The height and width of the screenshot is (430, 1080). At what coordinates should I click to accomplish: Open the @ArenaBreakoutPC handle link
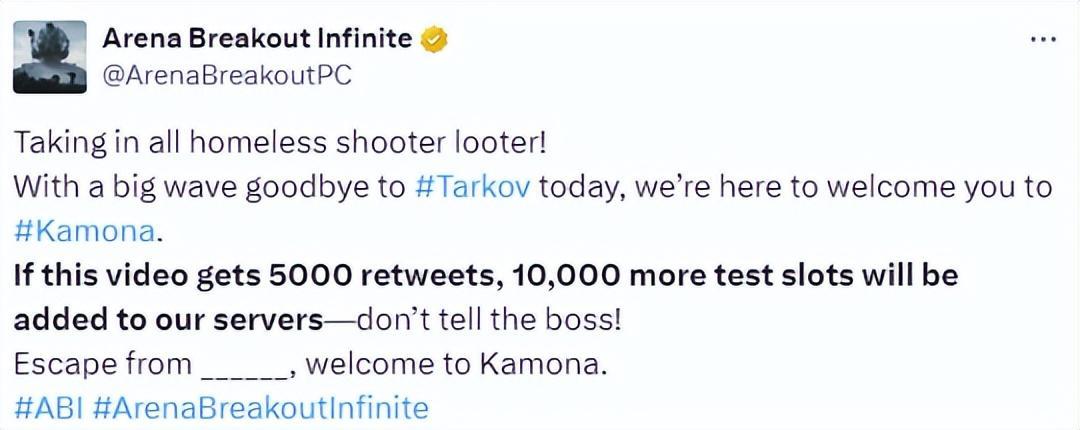(x=227, y=76)
